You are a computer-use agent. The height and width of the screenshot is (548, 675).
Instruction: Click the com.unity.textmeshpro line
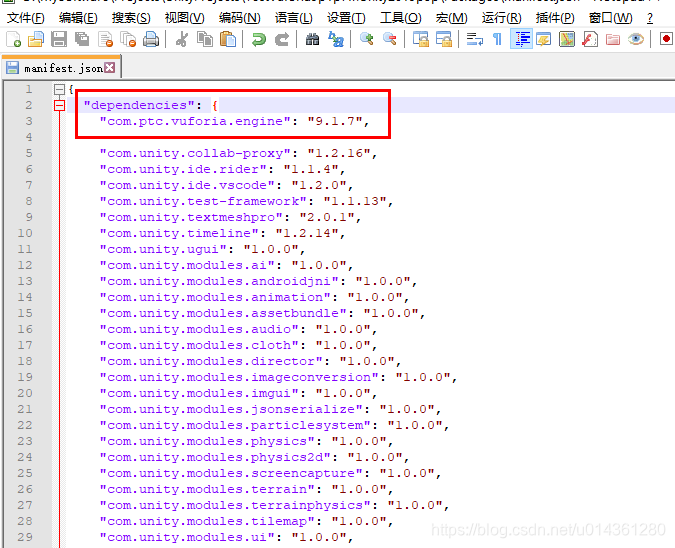(230, 217)
